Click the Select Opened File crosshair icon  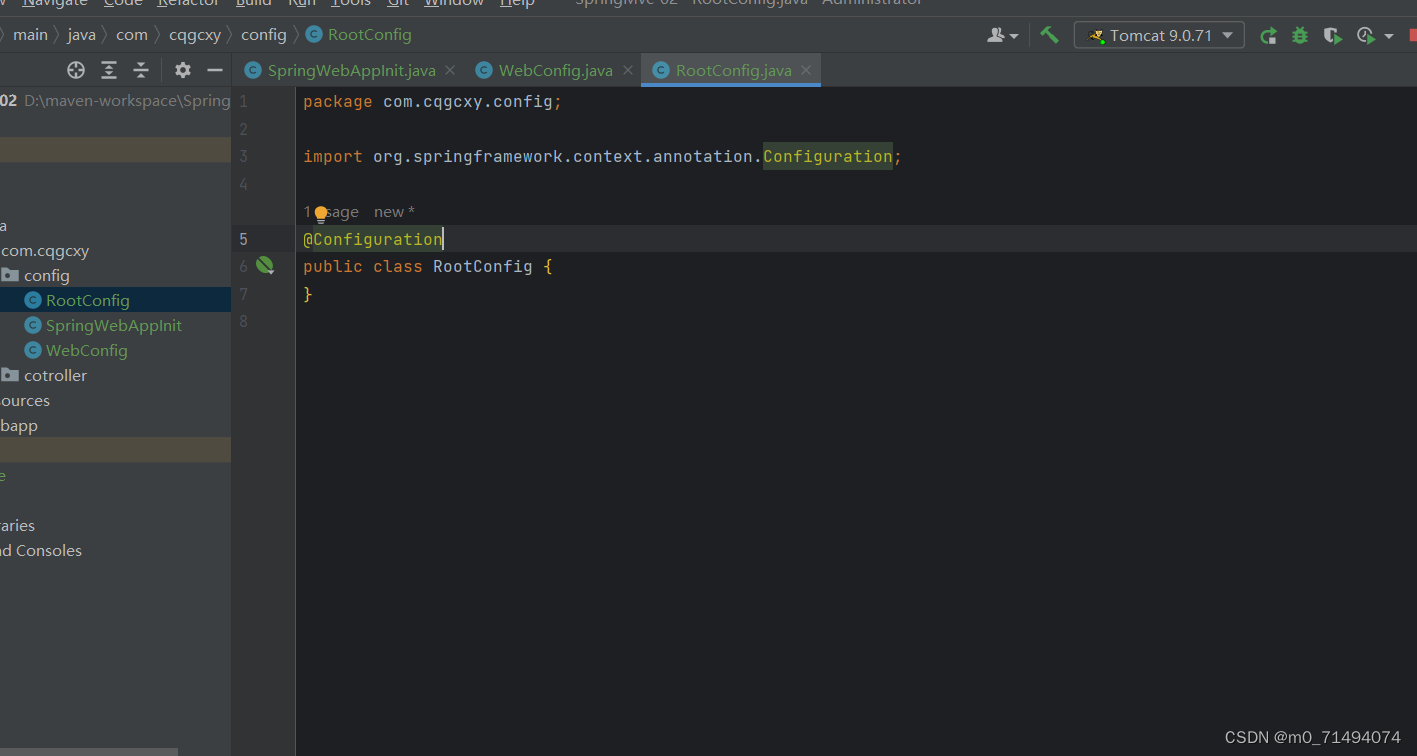(x=76, y=70)
